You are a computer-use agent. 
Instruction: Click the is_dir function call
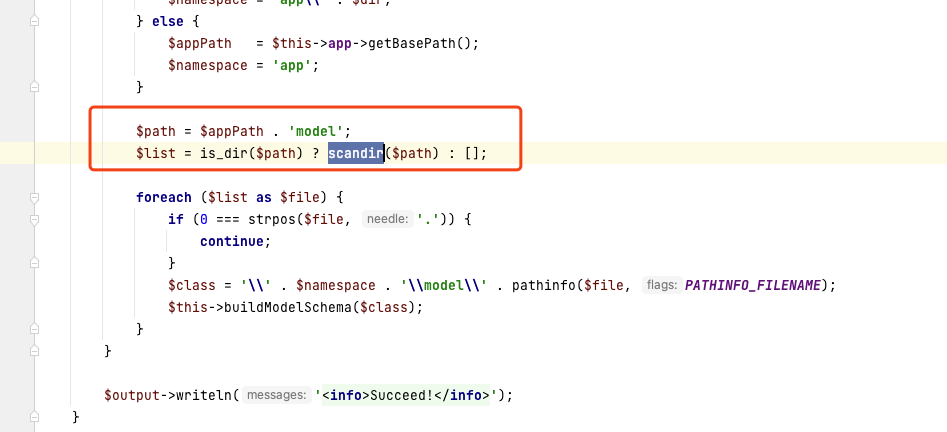pyautogui.click(x=224, y=153)
